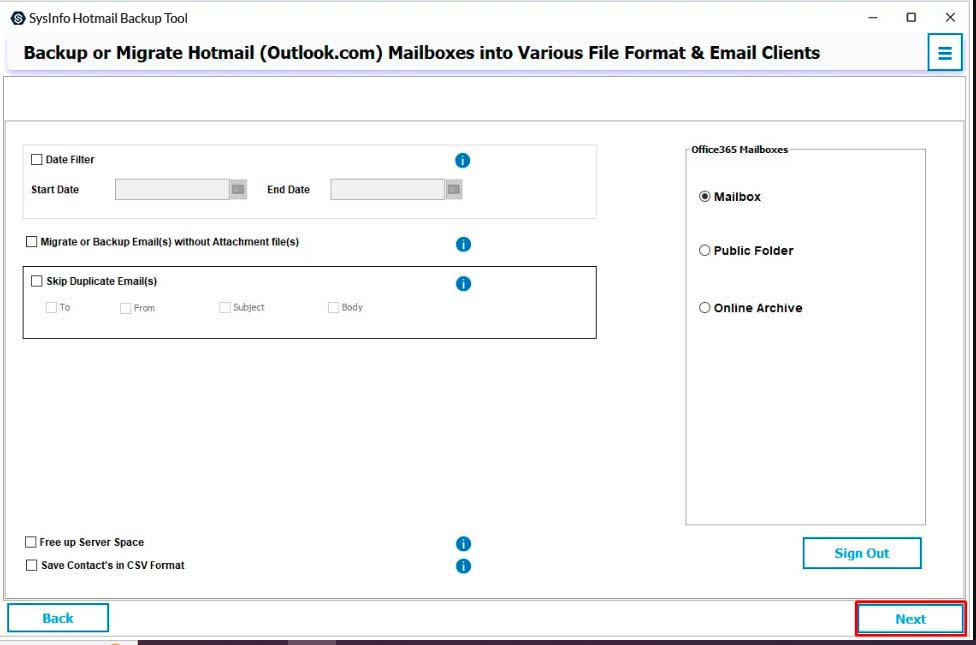
Task: Open the hamburger menu icon
Action: pos(945,52)
